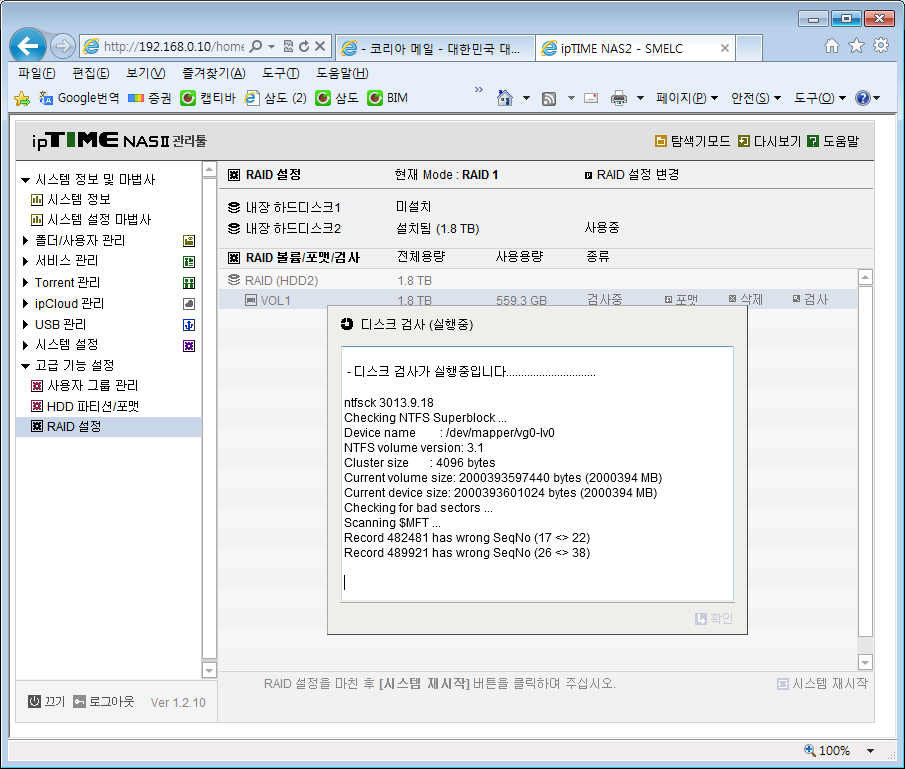Open the 증권 bookmark

pos(149,98)
